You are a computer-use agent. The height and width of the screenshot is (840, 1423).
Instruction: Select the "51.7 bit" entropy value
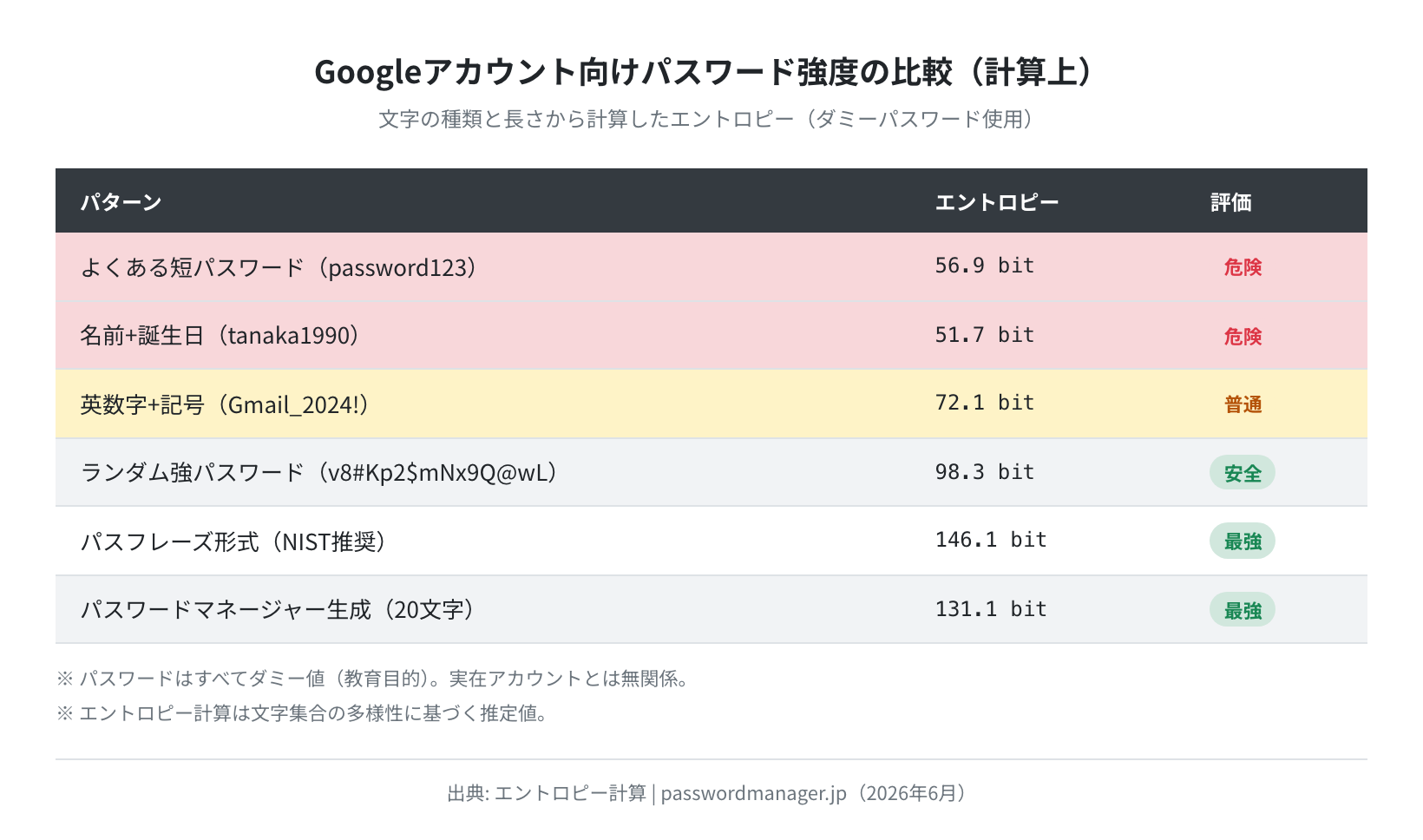[985, 335]
